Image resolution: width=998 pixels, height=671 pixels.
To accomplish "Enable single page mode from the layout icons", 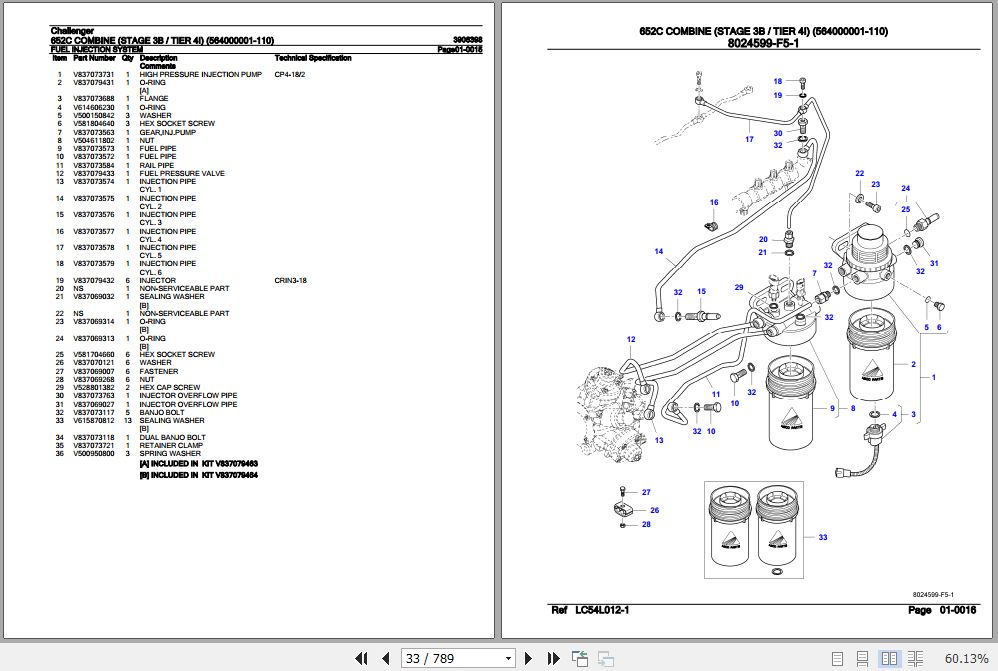I will click(838, 658).
